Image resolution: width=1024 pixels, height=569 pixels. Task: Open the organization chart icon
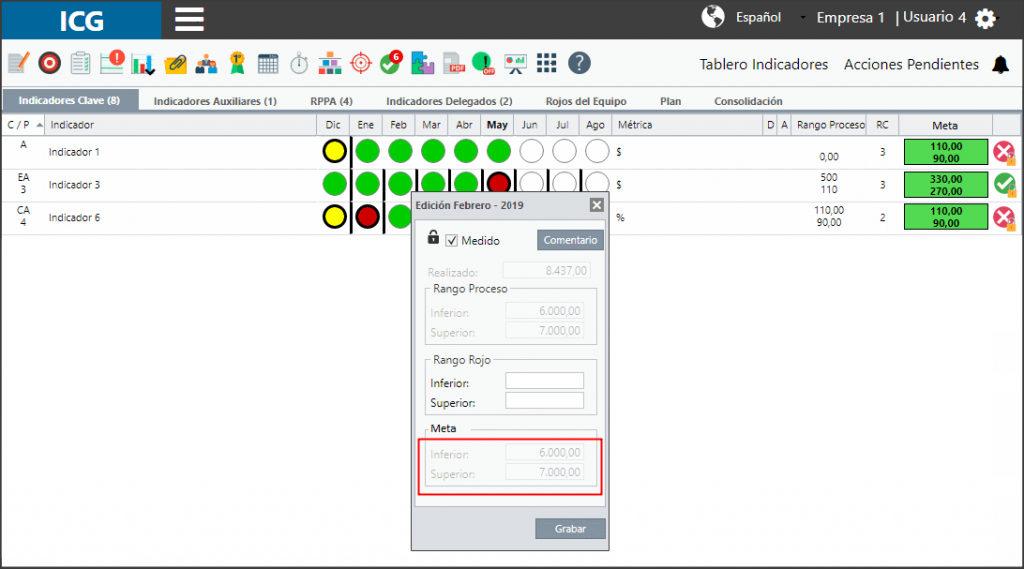coord(330,64)
